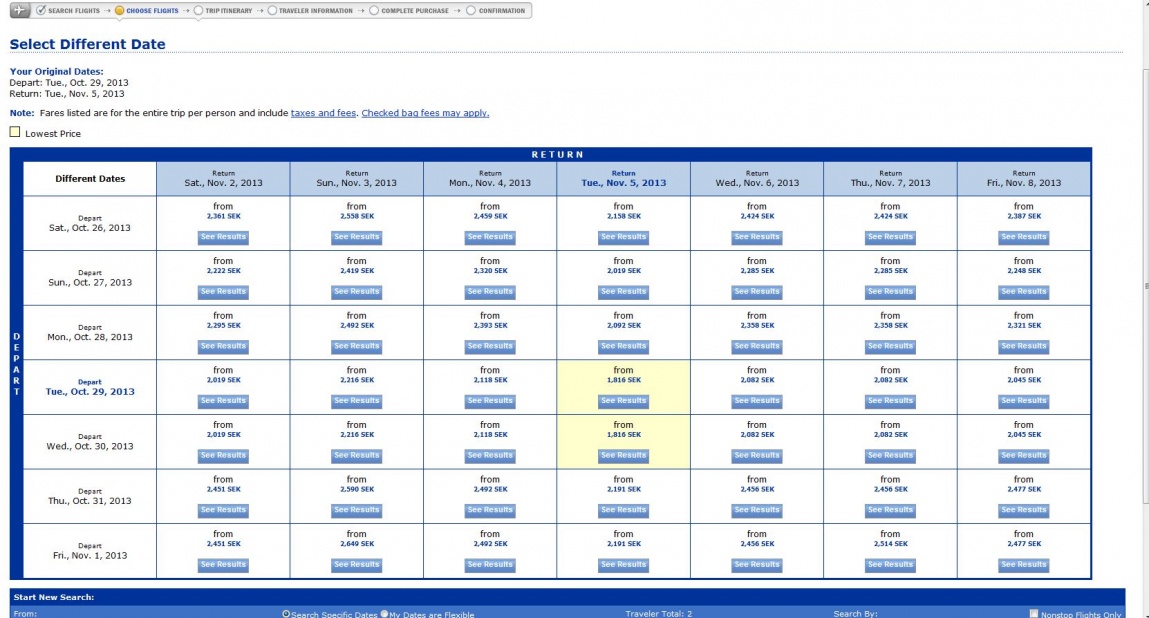1149x618 pixels.
Task: See Results for Nov. 1 depart, Nov. 8 return
Action: [1024, 564]
